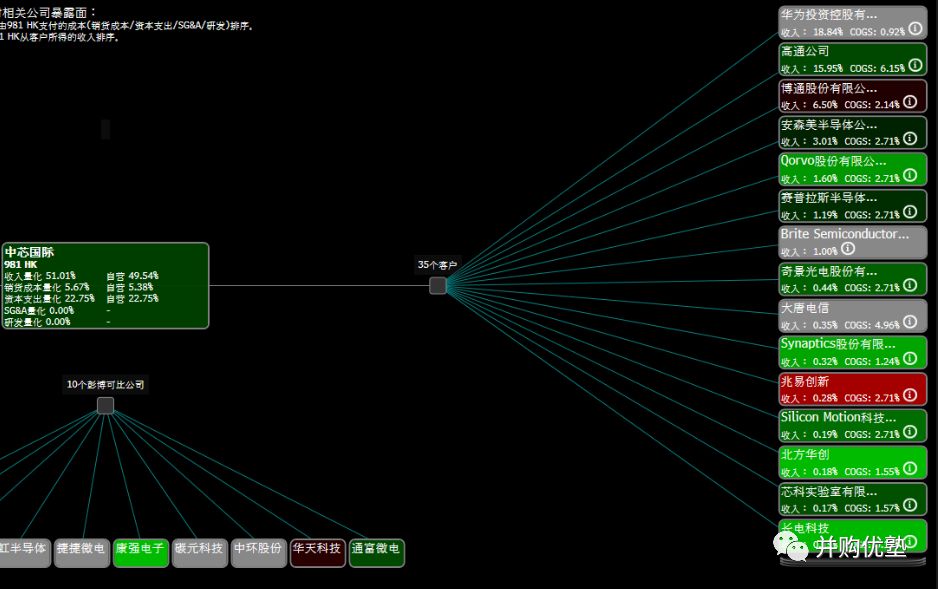Click info icon on 安森美半导体 card

910,139
